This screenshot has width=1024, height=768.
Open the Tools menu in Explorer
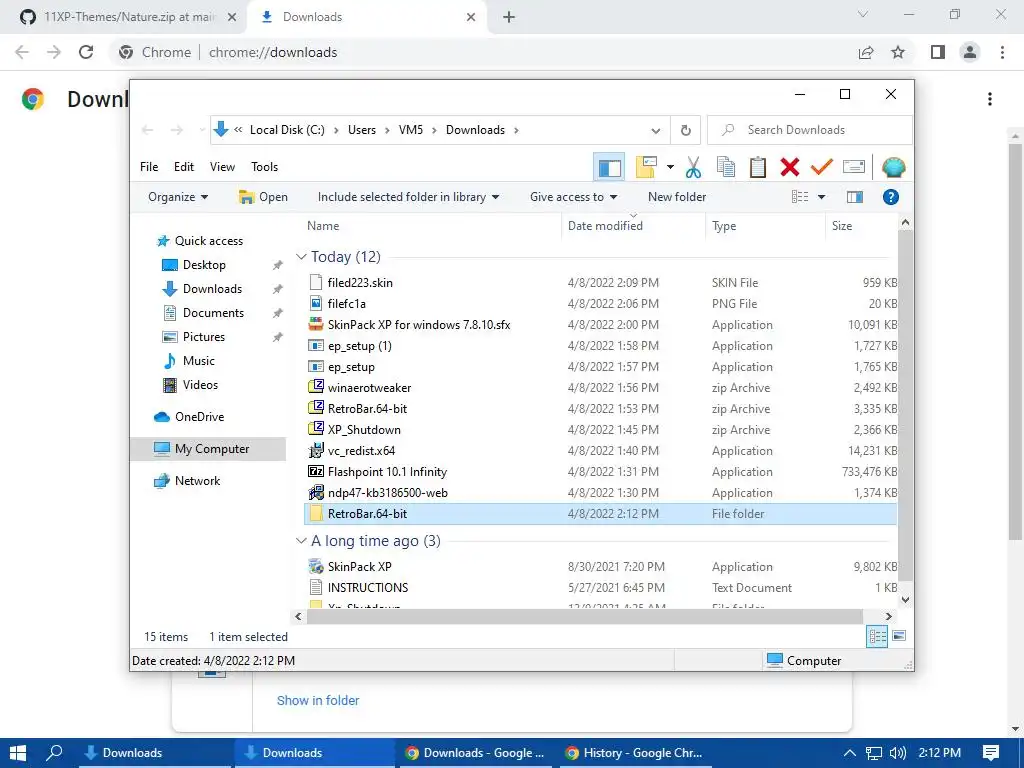(264, 167)
